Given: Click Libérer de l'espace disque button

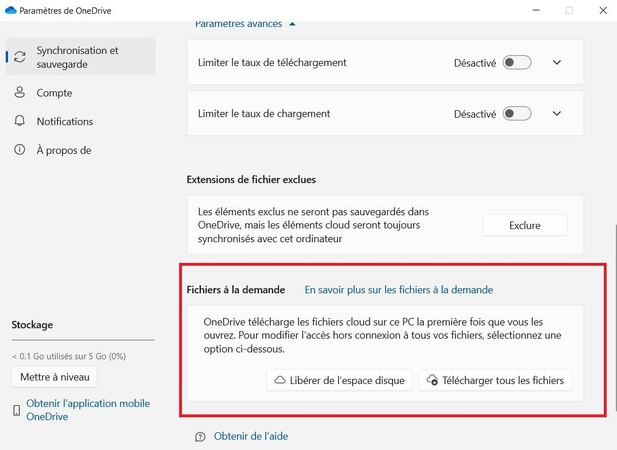Looking at the screenshot, I should coord(339,380).
